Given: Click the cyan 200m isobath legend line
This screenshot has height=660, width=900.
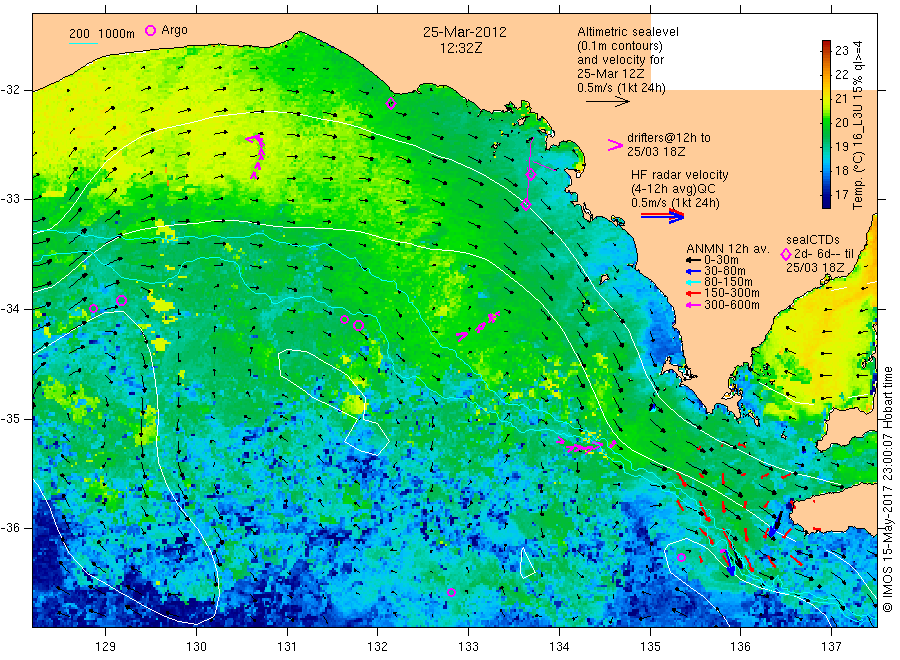Looking at the screenshot, I should coord(83,42).
